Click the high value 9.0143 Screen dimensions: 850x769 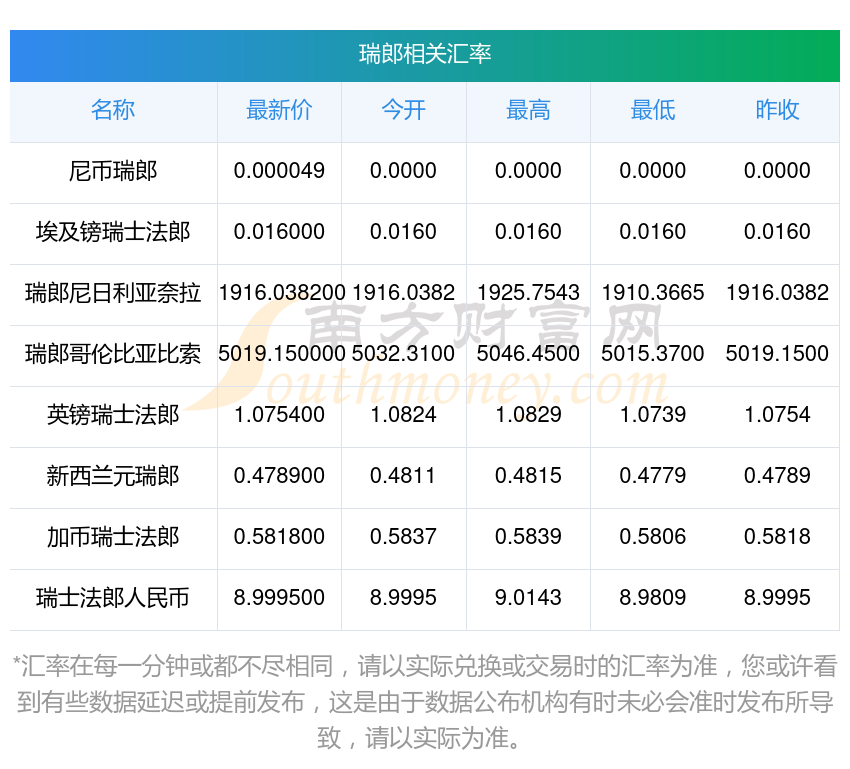[528, 598]
